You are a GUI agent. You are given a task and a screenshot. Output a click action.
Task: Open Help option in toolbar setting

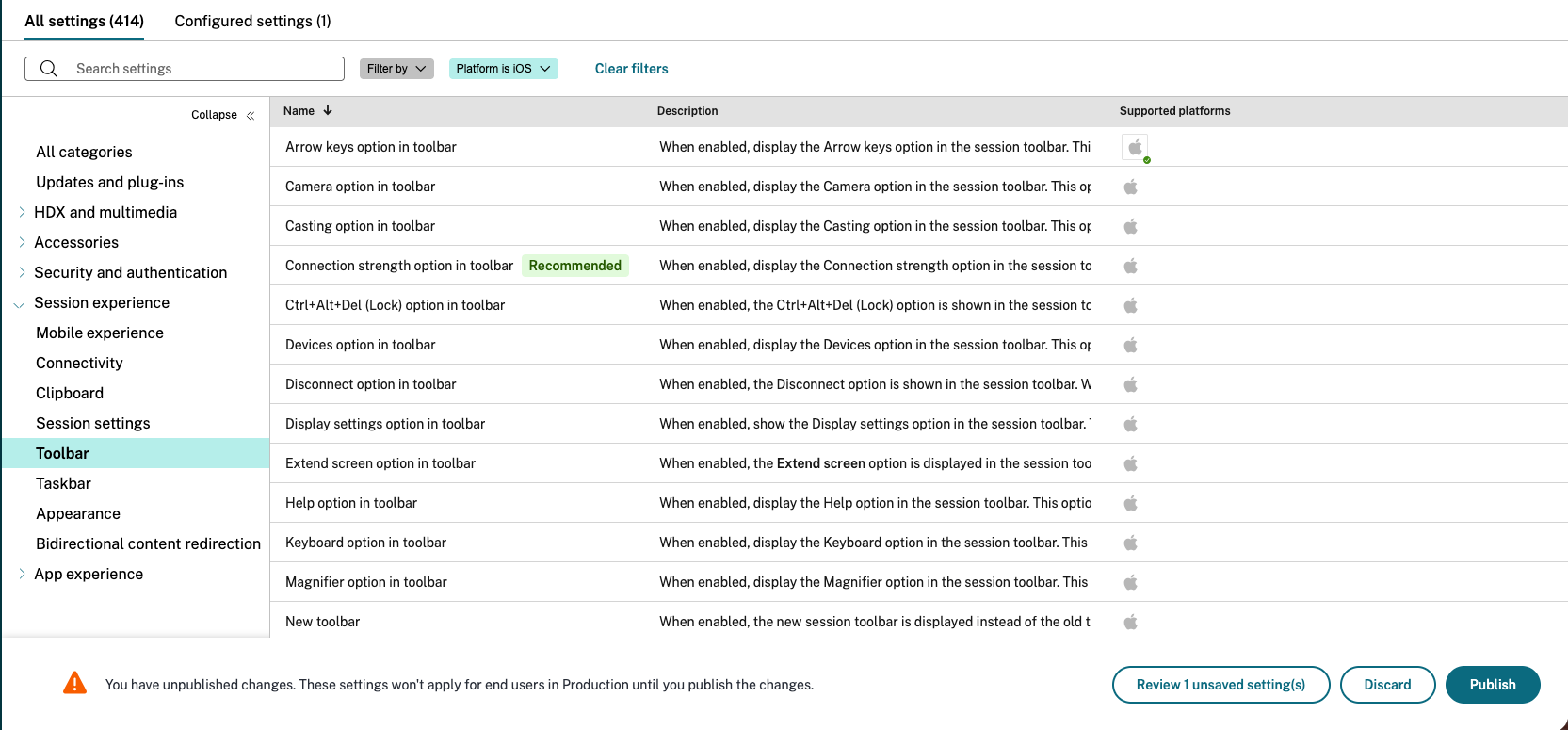(351, 503)
